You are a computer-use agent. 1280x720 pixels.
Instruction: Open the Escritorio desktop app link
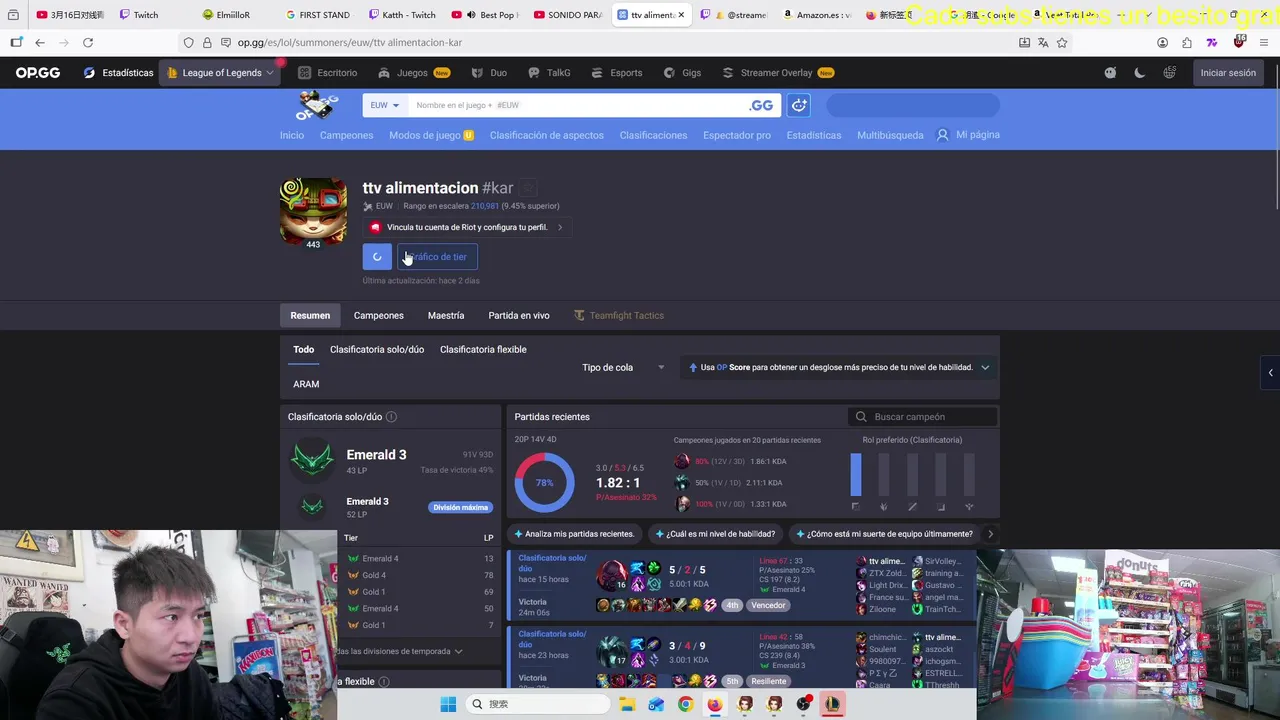pyautogui.click(x=327, y=73)
